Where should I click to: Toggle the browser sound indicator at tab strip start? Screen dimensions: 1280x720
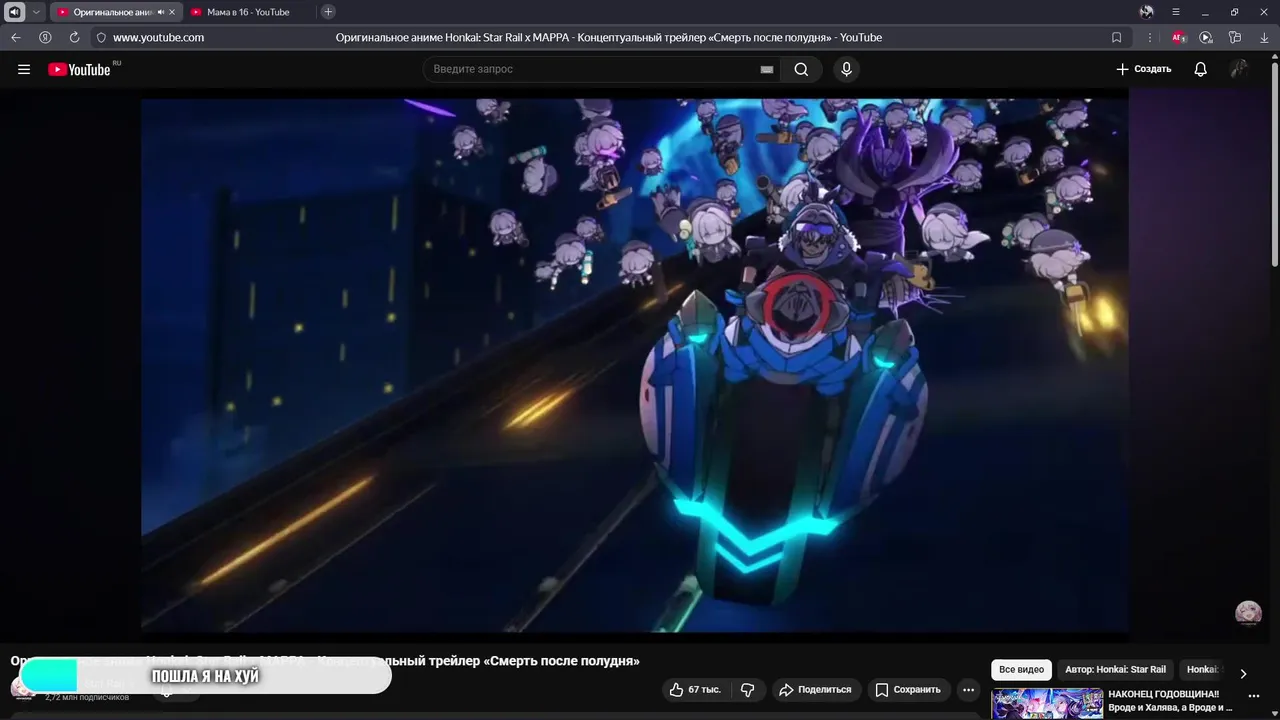[x=15, y=12]
